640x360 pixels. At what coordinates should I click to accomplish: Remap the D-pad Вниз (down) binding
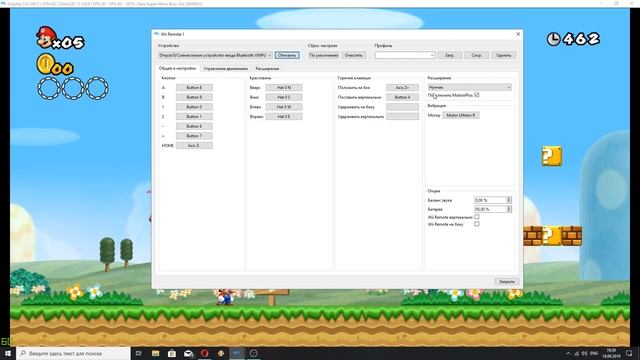coord(284,97)
